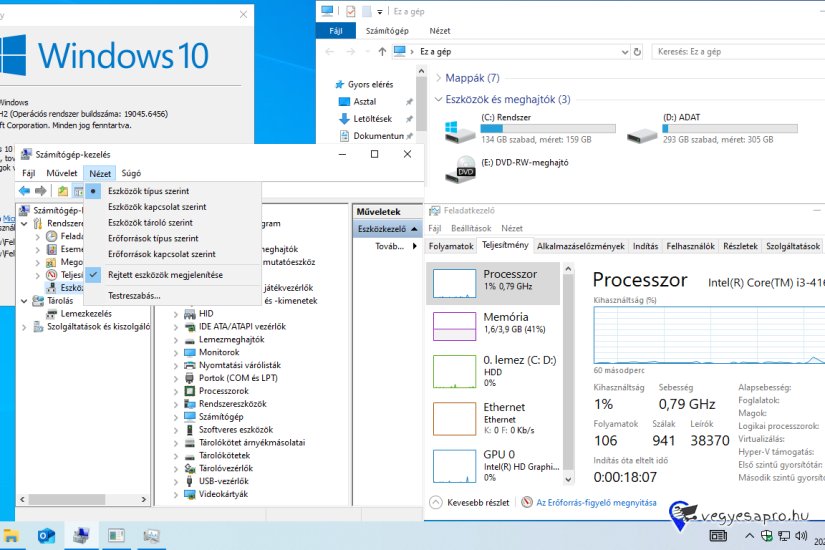This screenshot has width=825, height=550.
Task: Collapse the Eszközök és meghajtók group
Action: tap(438, 99)
